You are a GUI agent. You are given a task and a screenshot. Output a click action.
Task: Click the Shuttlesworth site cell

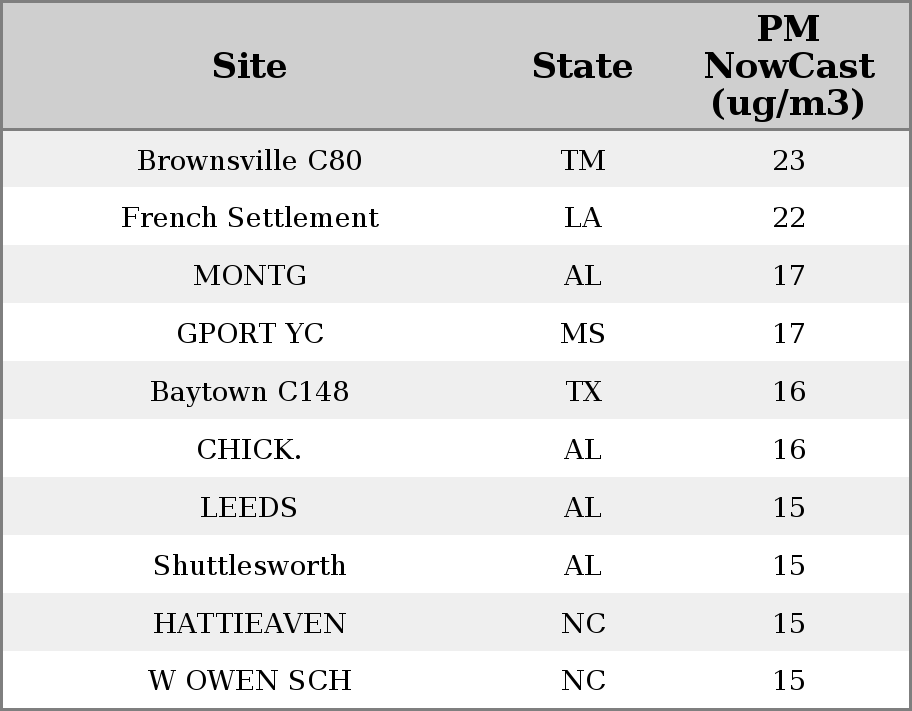point(249,566)
